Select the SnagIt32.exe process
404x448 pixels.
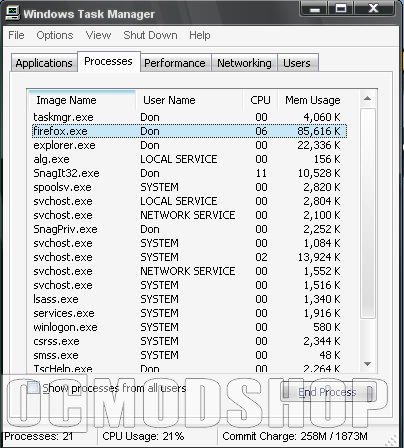click(189, 173)
